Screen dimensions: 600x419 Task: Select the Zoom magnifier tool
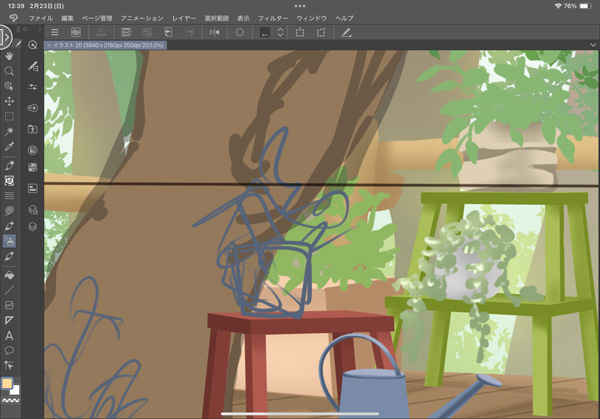pos(9,72)
